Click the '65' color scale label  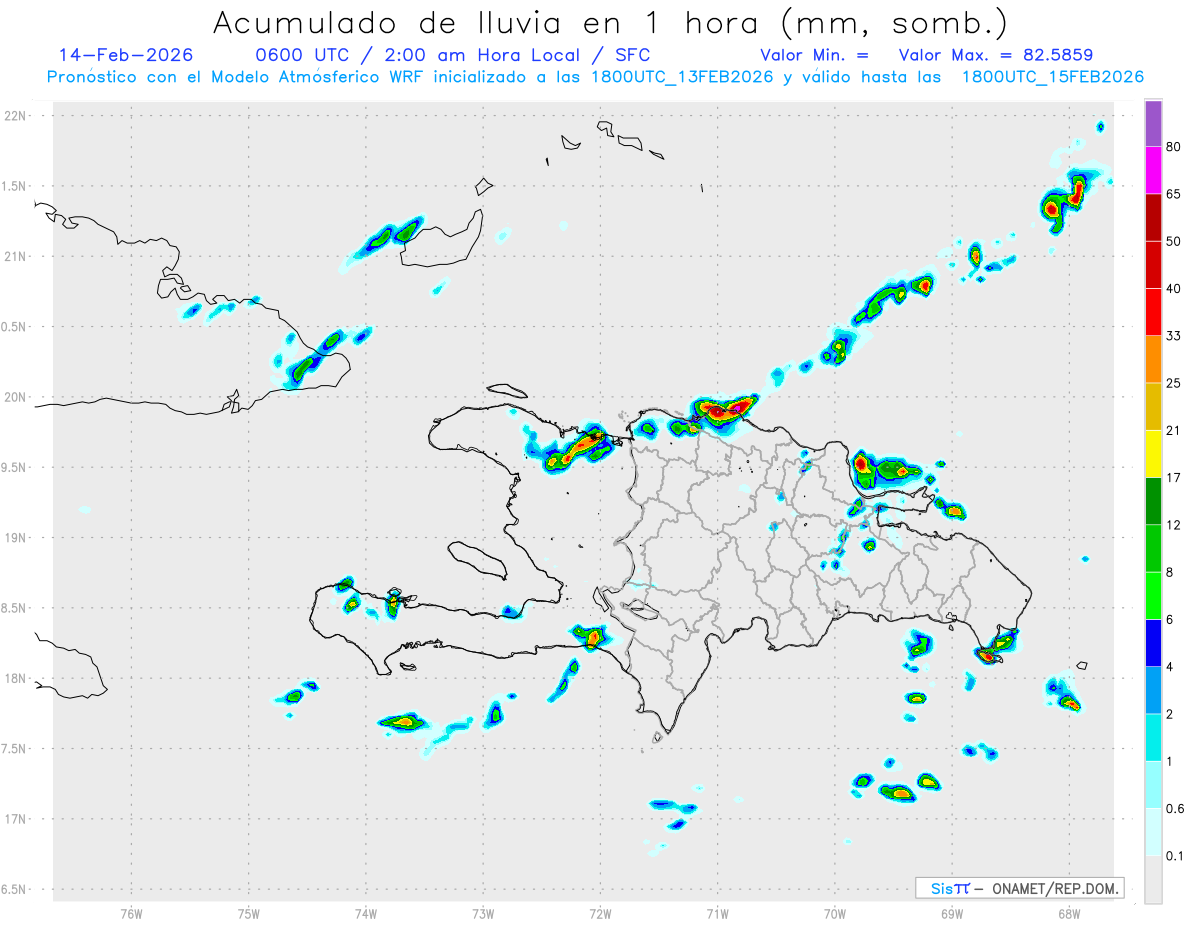point(1174,194)
